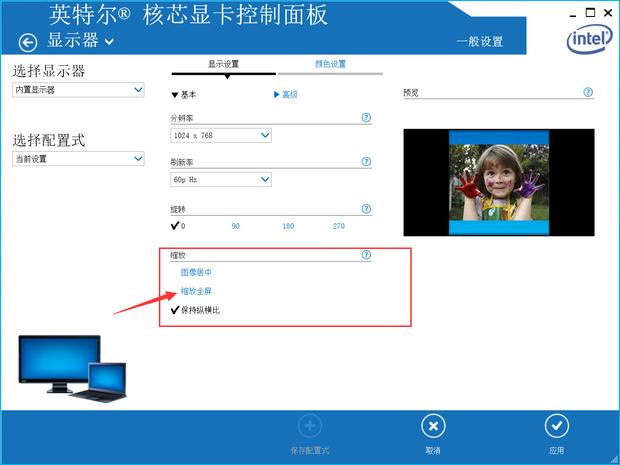This screenshot has width=620, height=465.
Task: Select rotation 180 degrees
Action: click(x=288, y=226)
